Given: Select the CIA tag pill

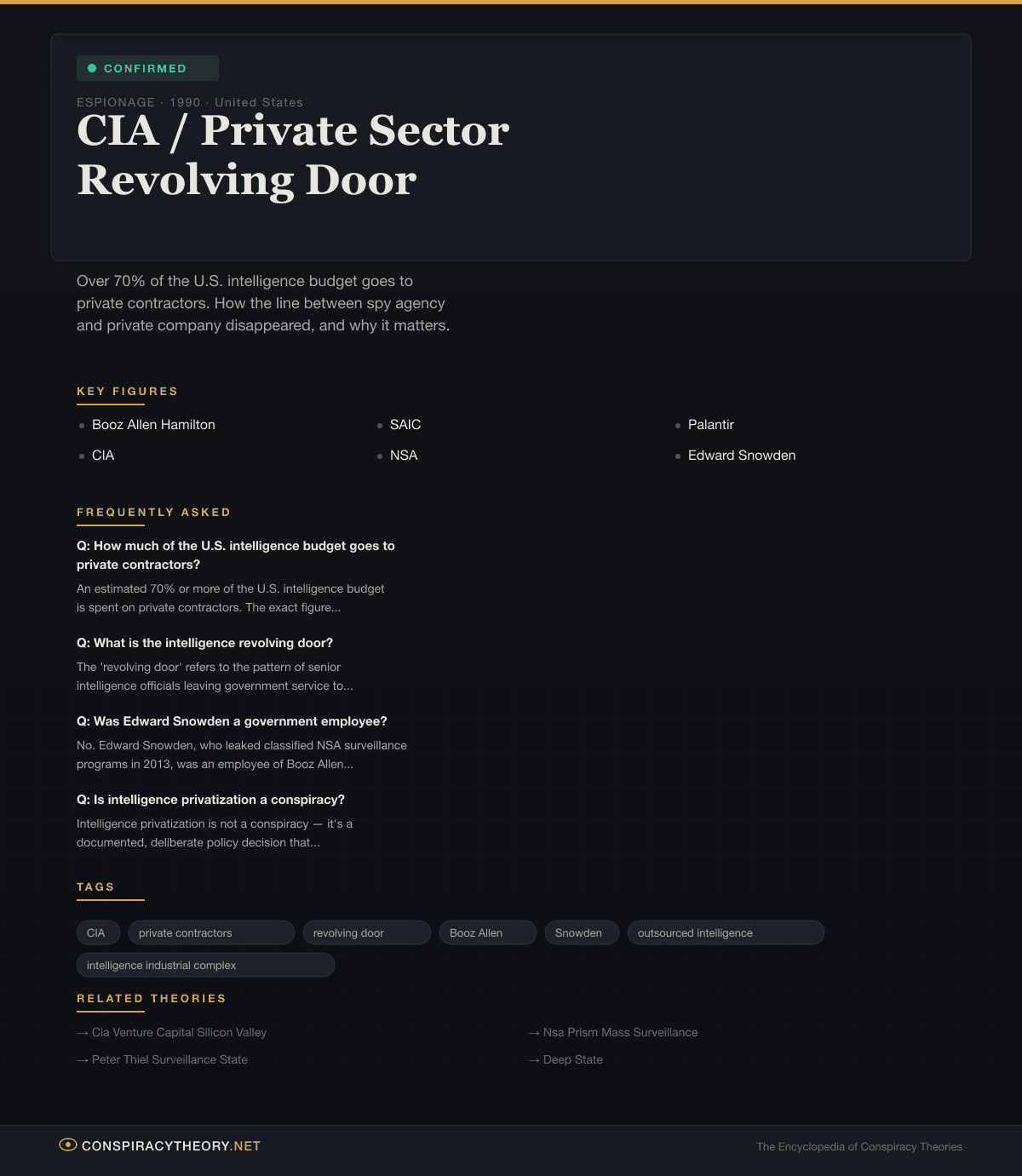Looking at the screenshot, I should (96, 932).
